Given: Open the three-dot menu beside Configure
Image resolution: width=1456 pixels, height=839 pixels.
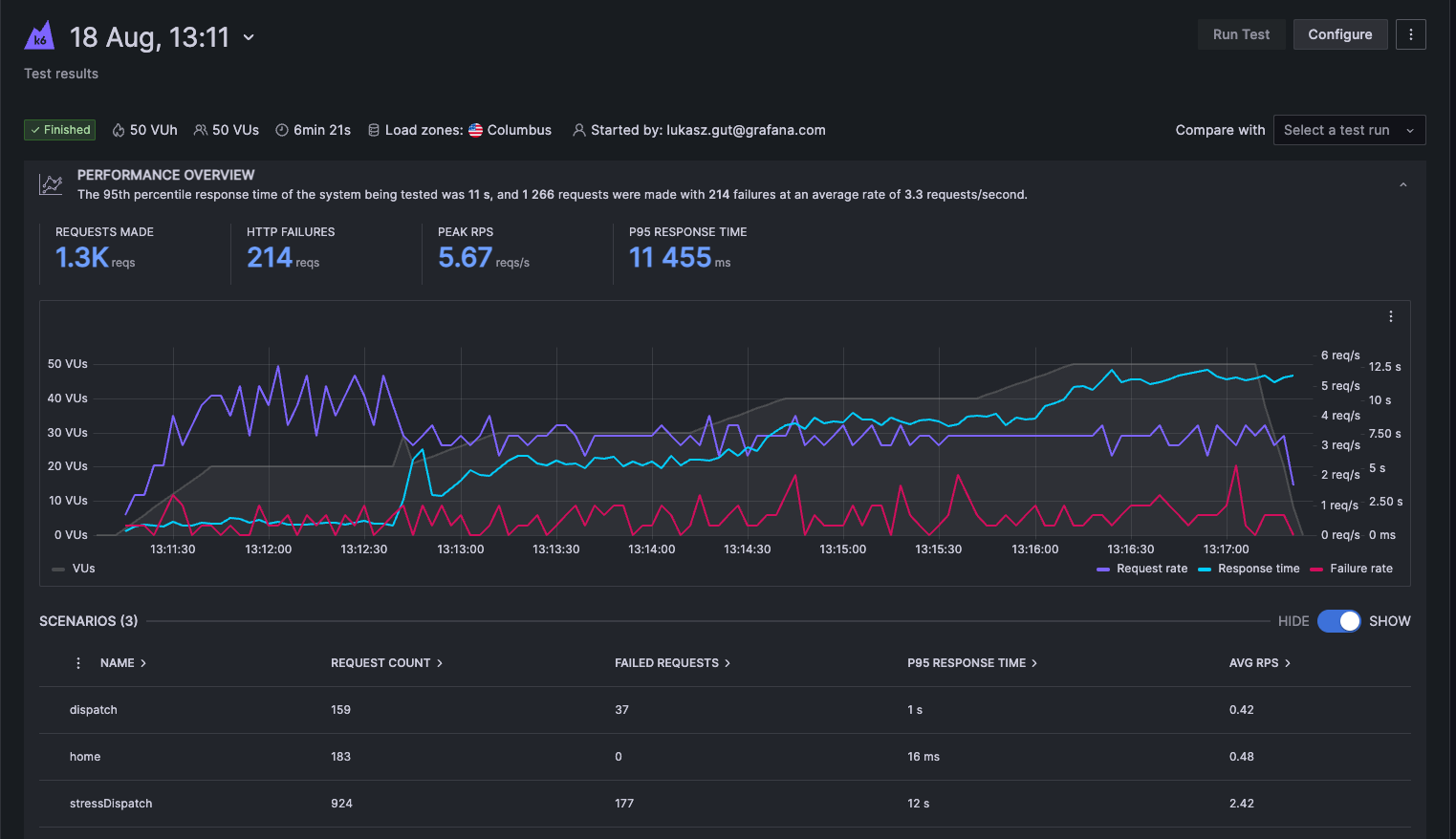Looking at the screenshot, I should (1410, 34).
